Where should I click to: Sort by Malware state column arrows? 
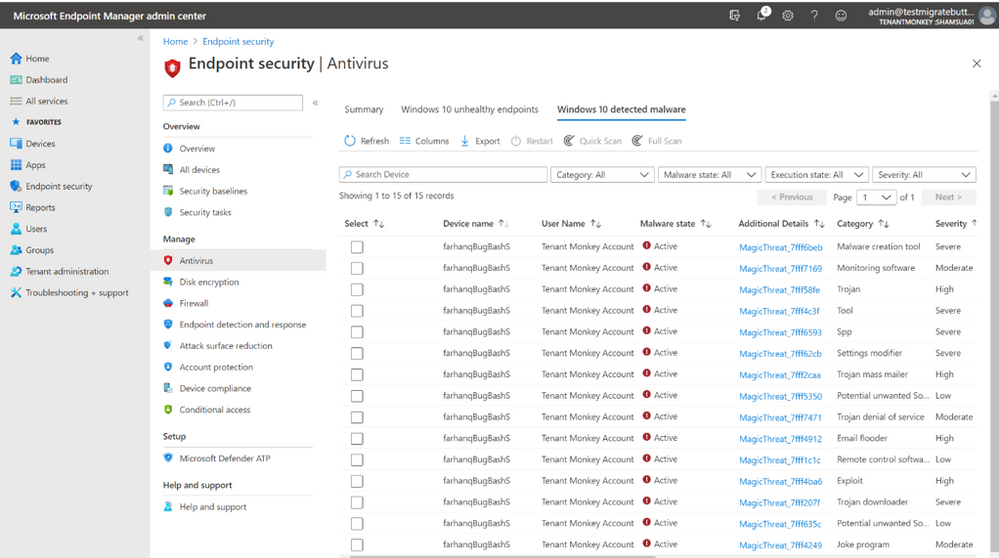[x=705, y=224]
